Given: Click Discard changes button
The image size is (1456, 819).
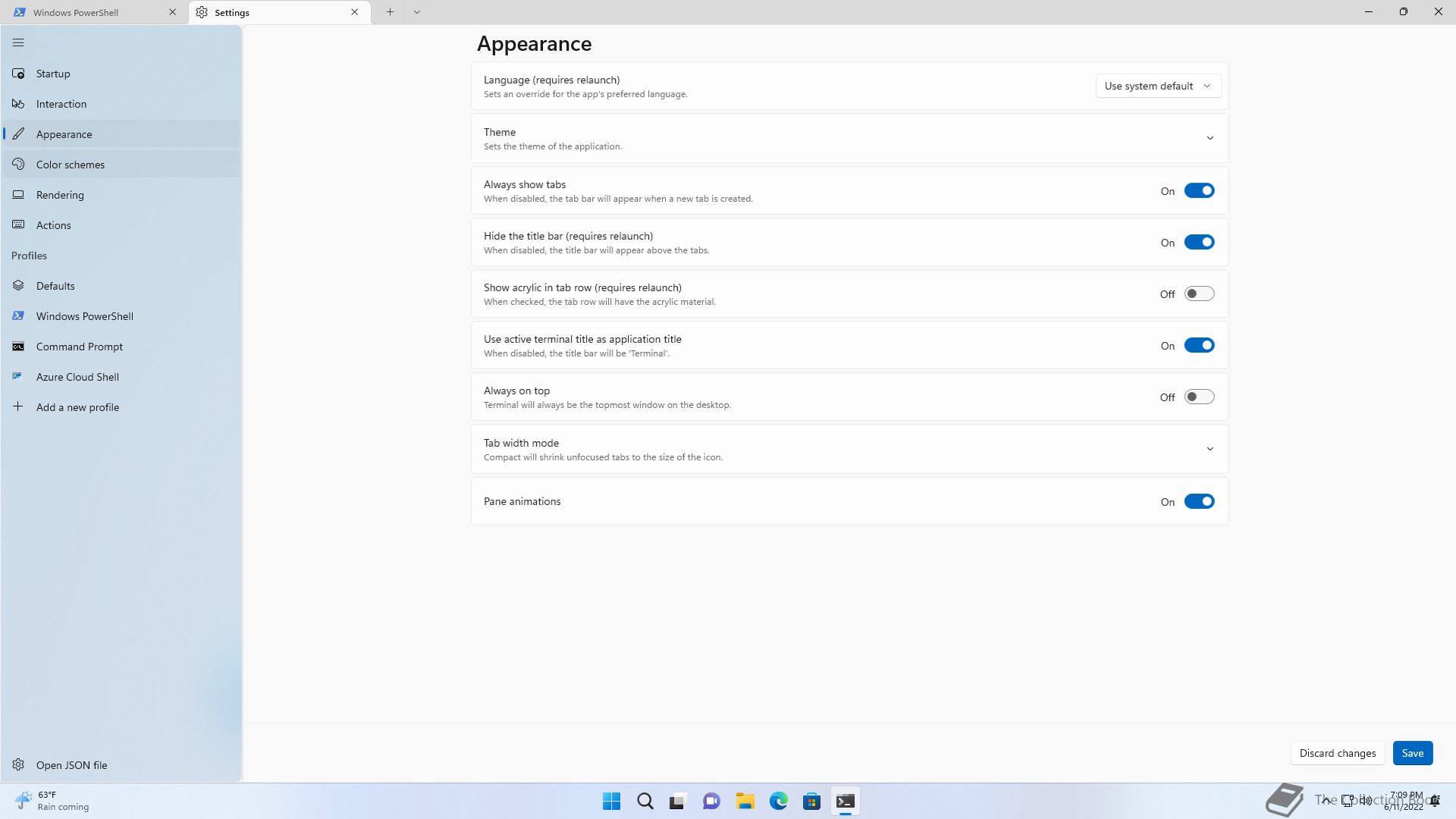Looking at the screenshot, I should [1337, 753].
